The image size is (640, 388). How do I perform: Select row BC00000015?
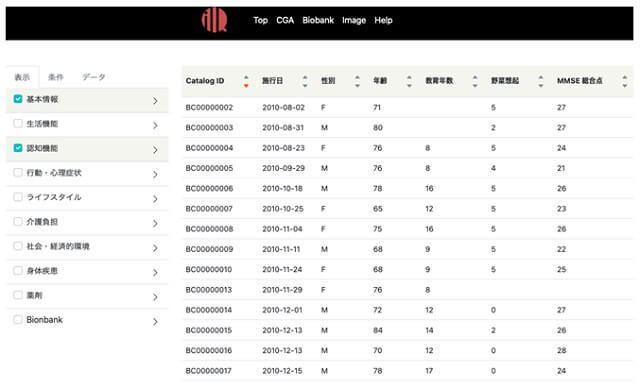(x=407, y=330)
